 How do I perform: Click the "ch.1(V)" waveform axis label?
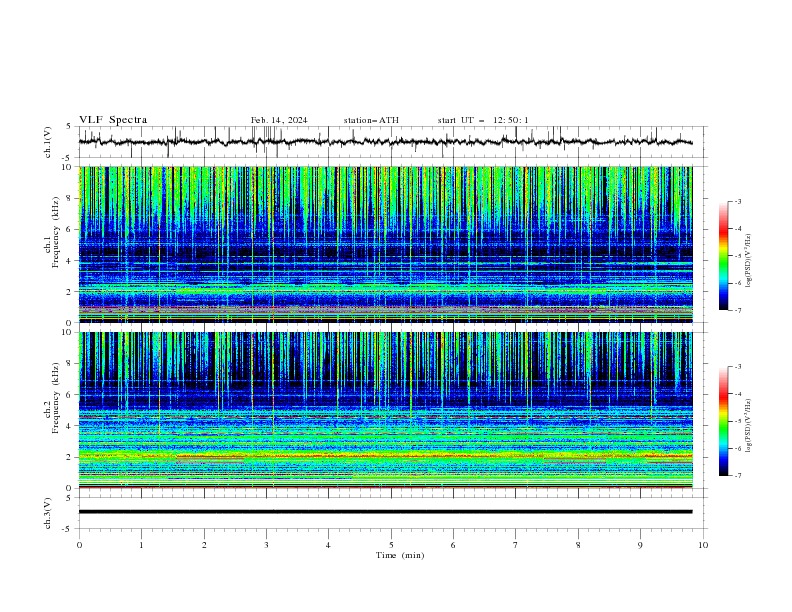coord(48,142)
